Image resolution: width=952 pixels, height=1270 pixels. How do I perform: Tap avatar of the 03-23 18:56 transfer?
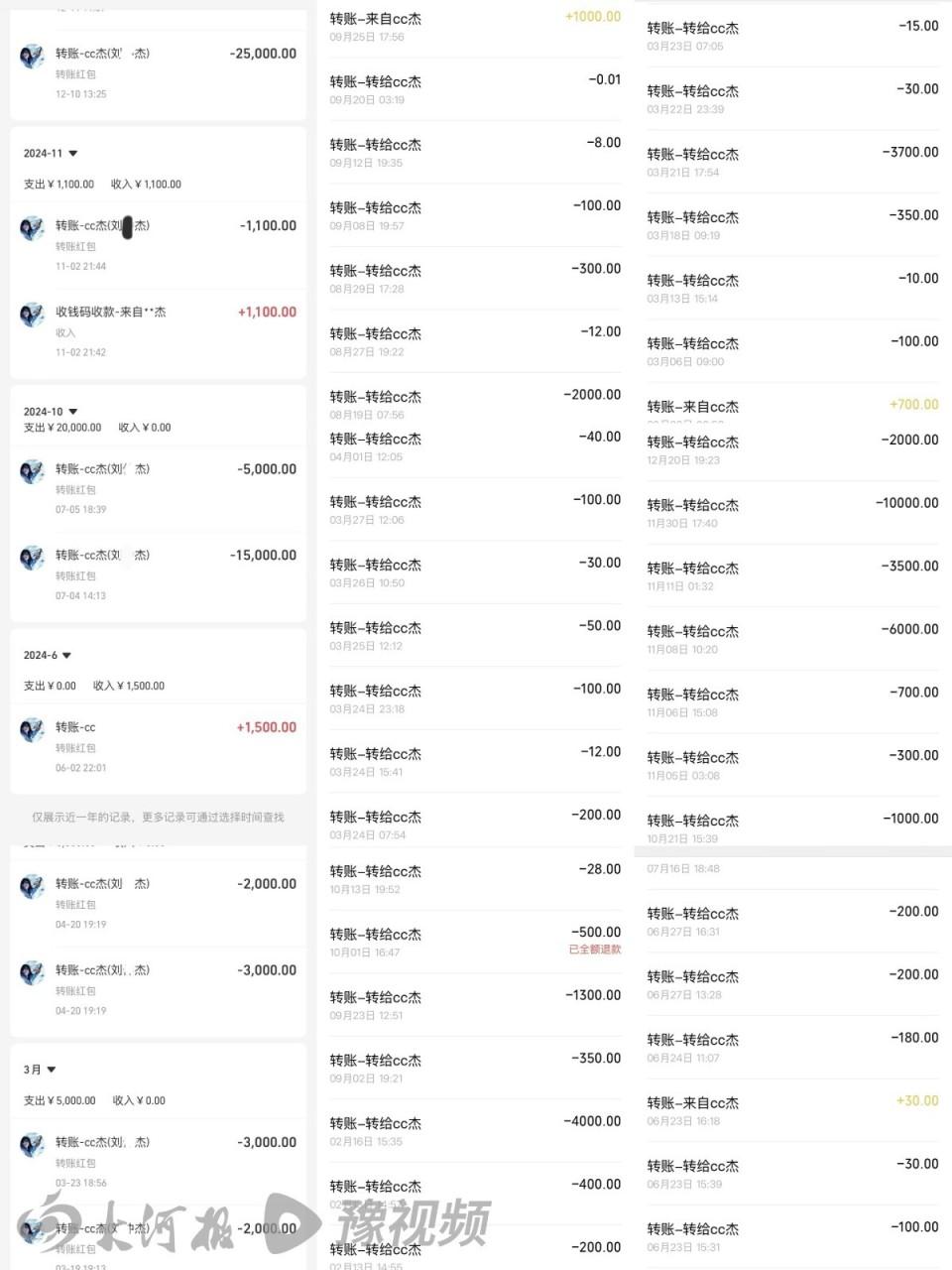pos(32,1145)
